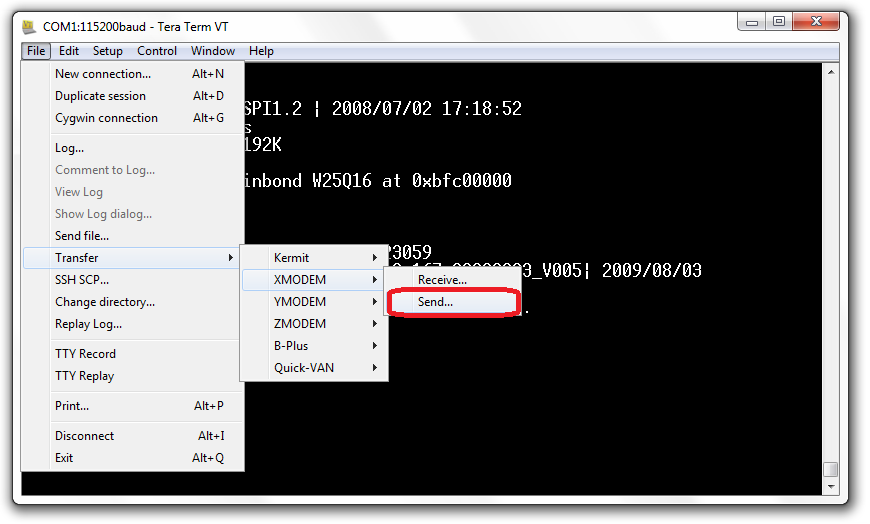This screenshot has height=524, width=870.
Task: Click the 2009/08/03 date text
Action: (x=651, y=271)
